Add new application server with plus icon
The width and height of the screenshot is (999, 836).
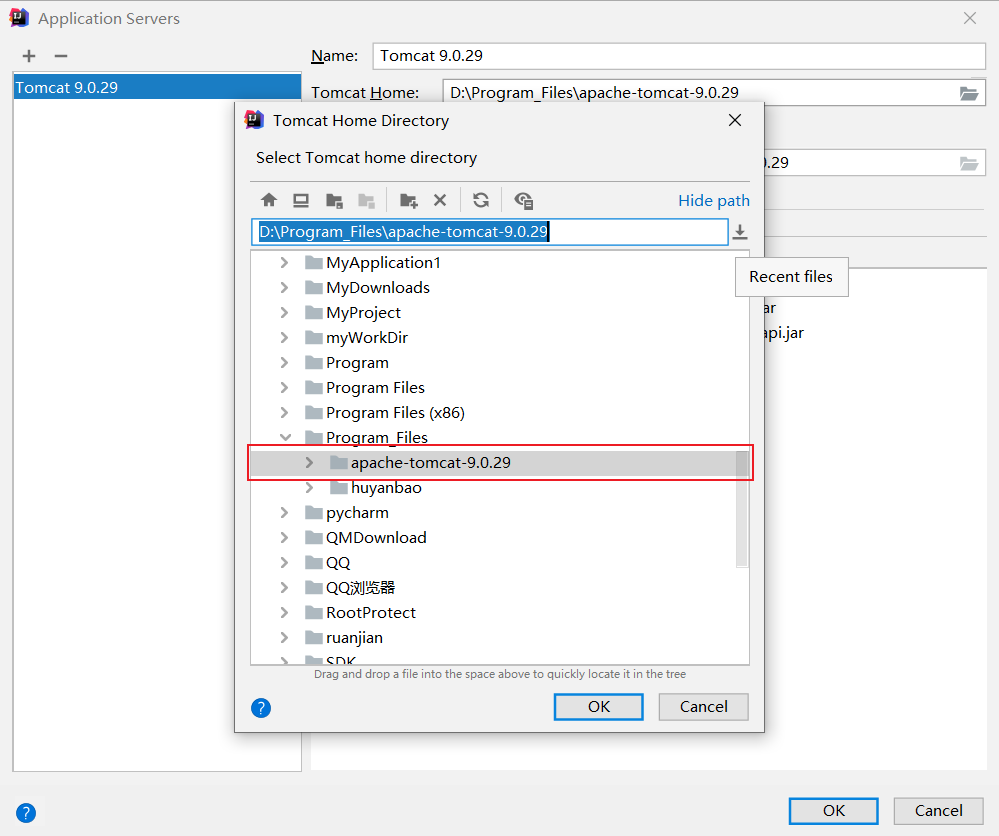click(x=29, y=56)
